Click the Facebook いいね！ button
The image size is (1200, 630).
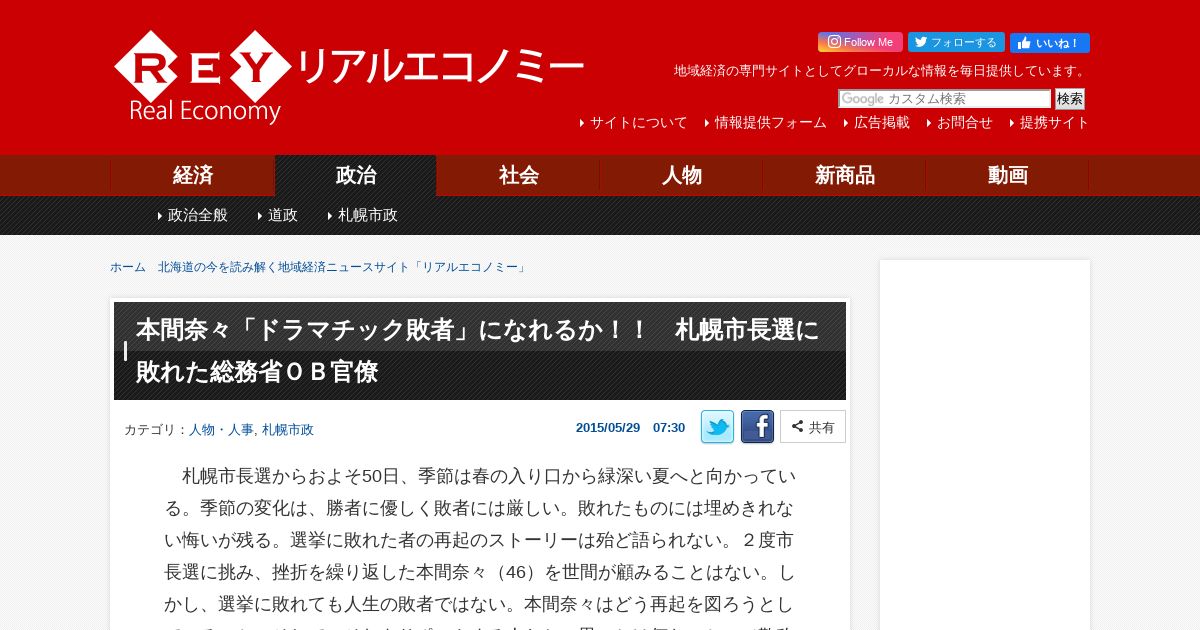click(x=1050, y=43)
